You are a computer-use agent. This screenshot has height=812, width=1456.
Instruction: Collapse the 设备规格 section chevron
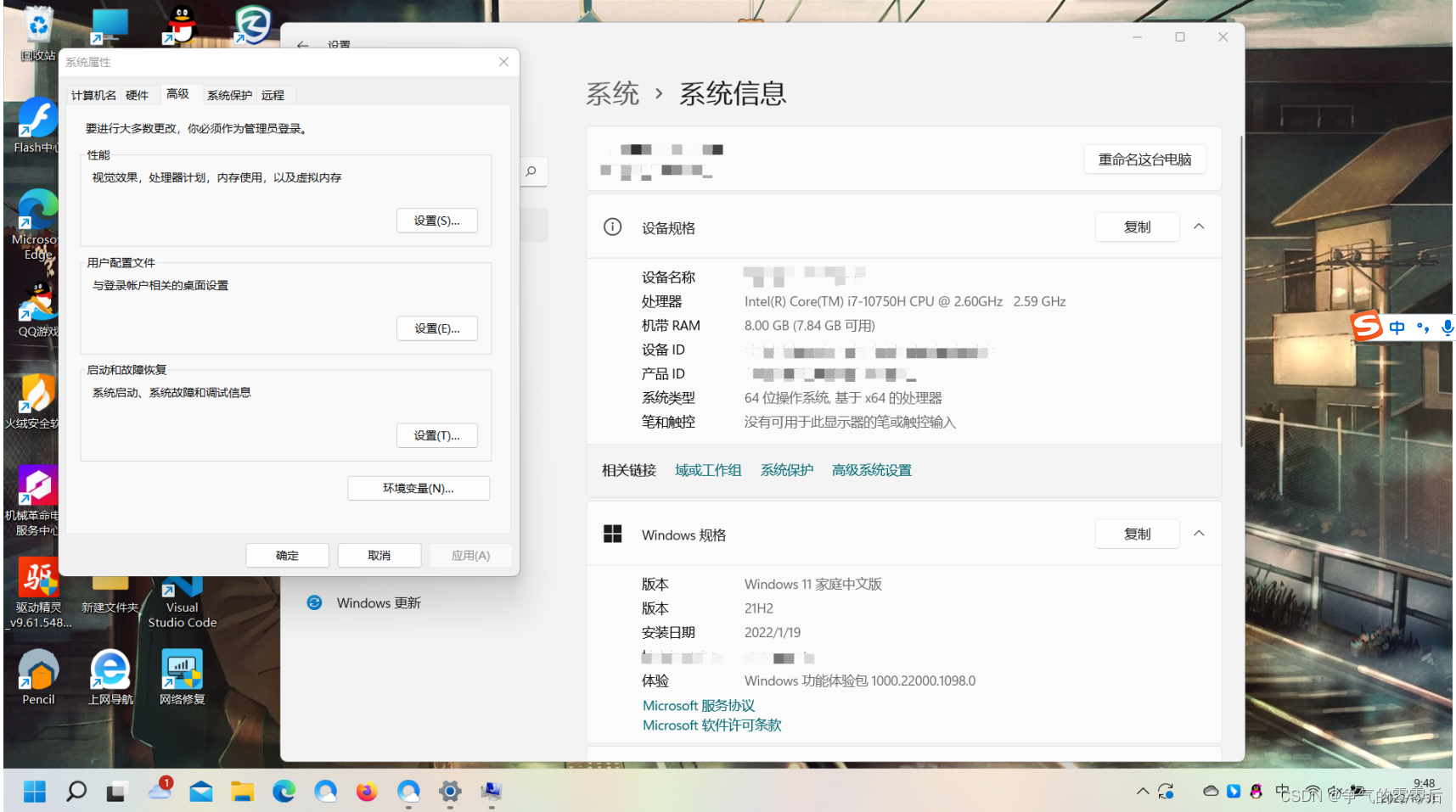[1199, 227]
